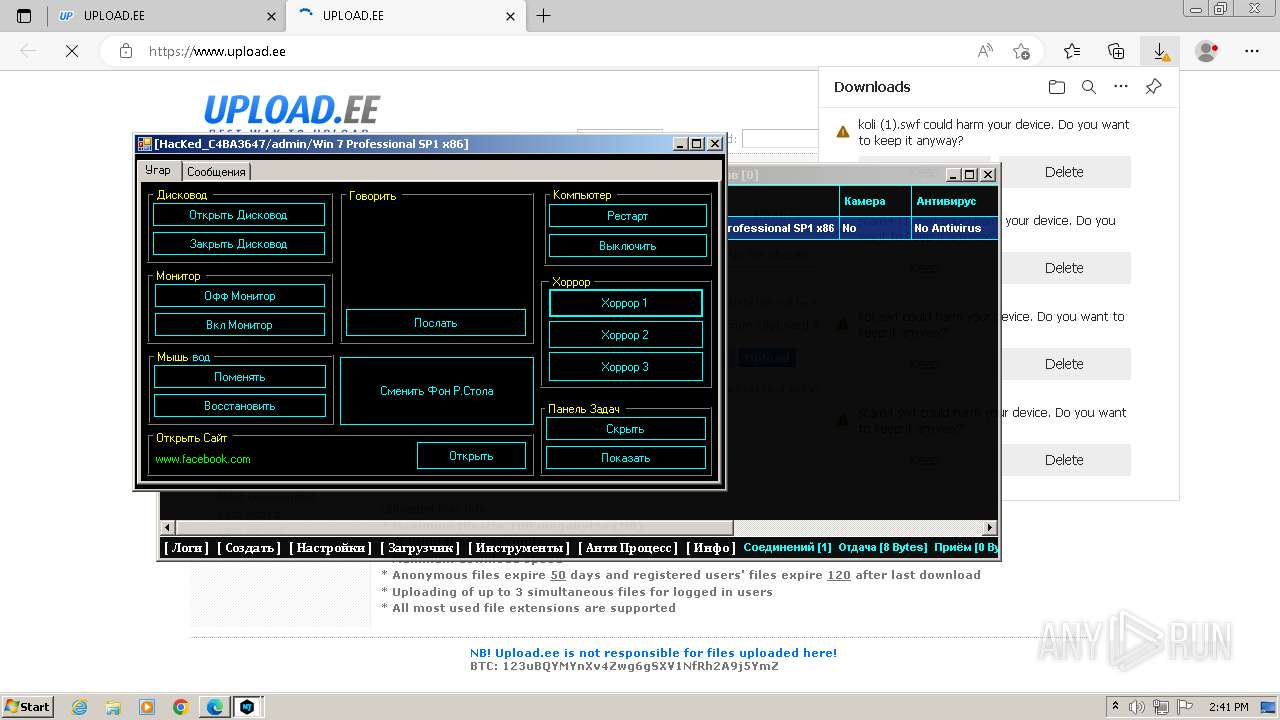Click Скрыть taskbar panel button
Viewport: 1280px width, 720px height.
pos(625,429)
